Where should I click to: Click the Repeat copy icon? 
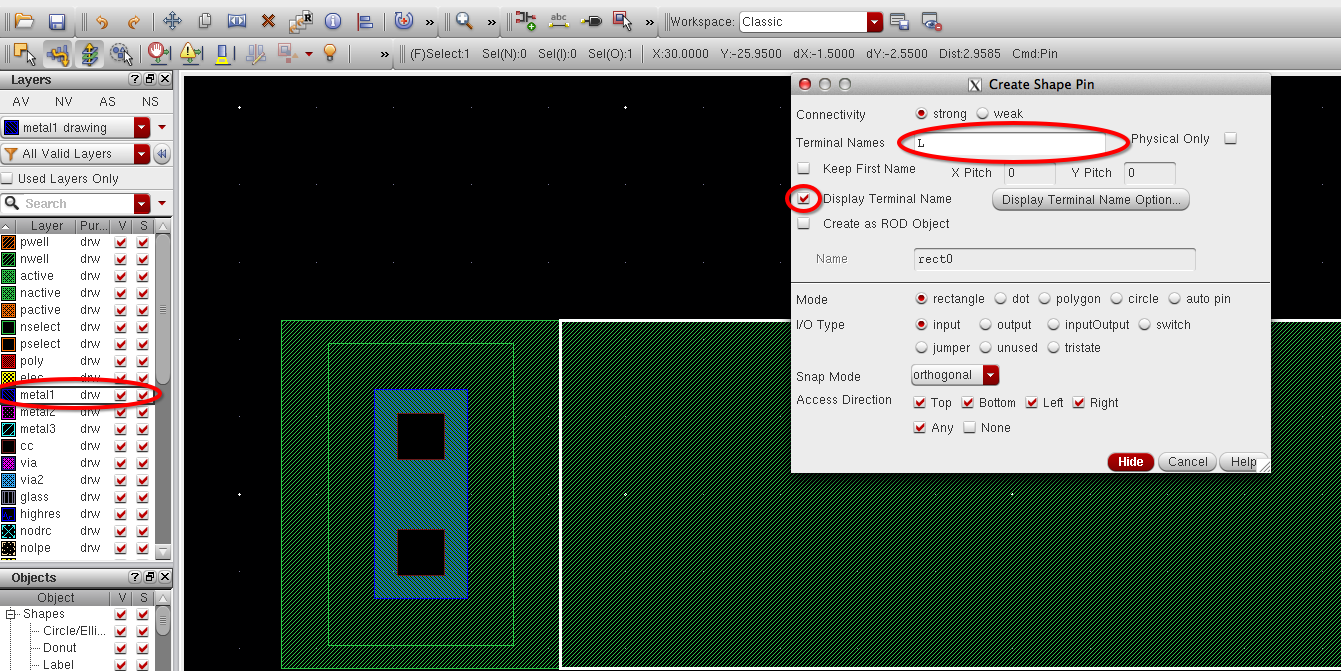coord(300,21)
